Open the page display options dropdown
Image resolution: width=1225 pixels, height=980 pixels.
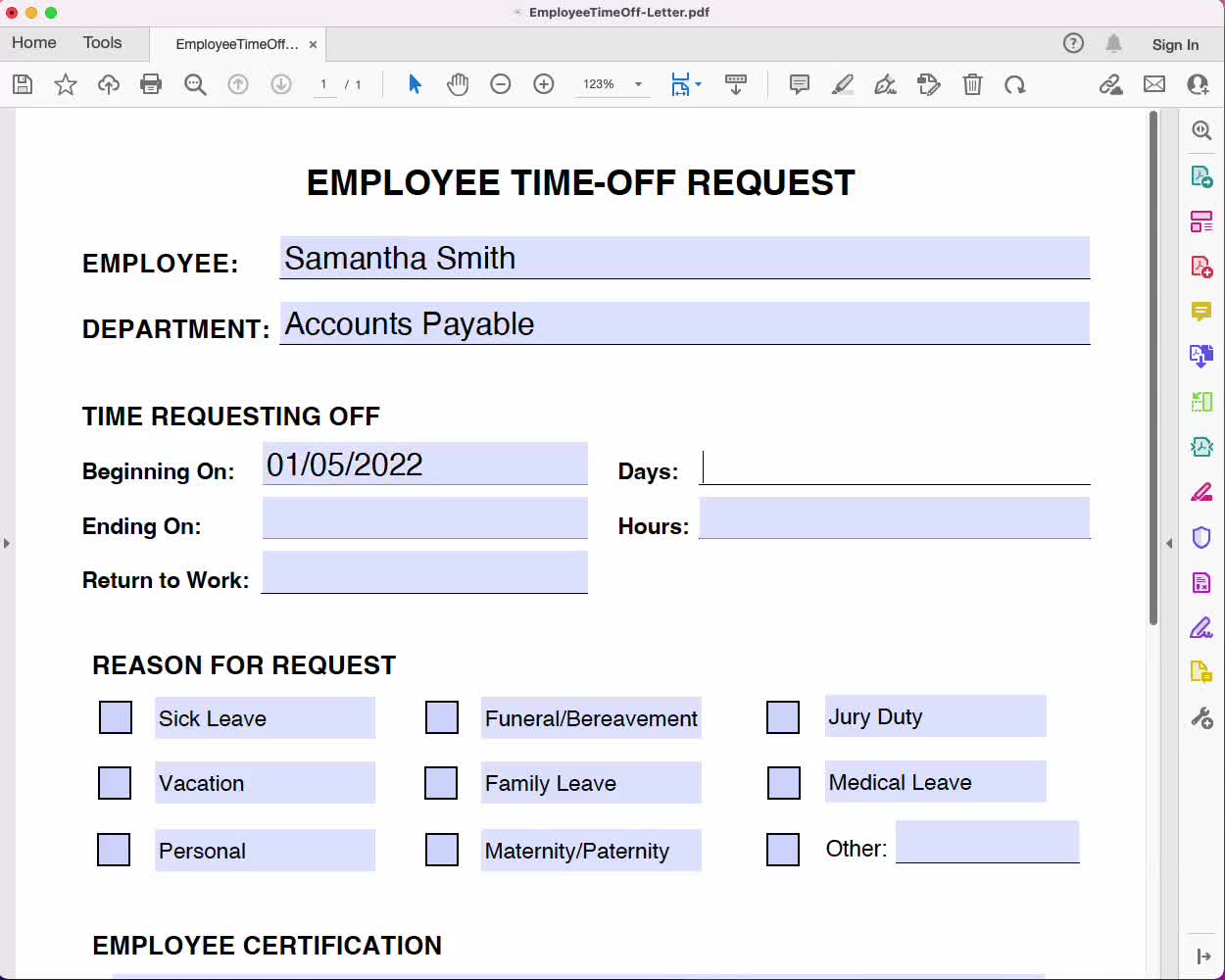click(700, 84)
